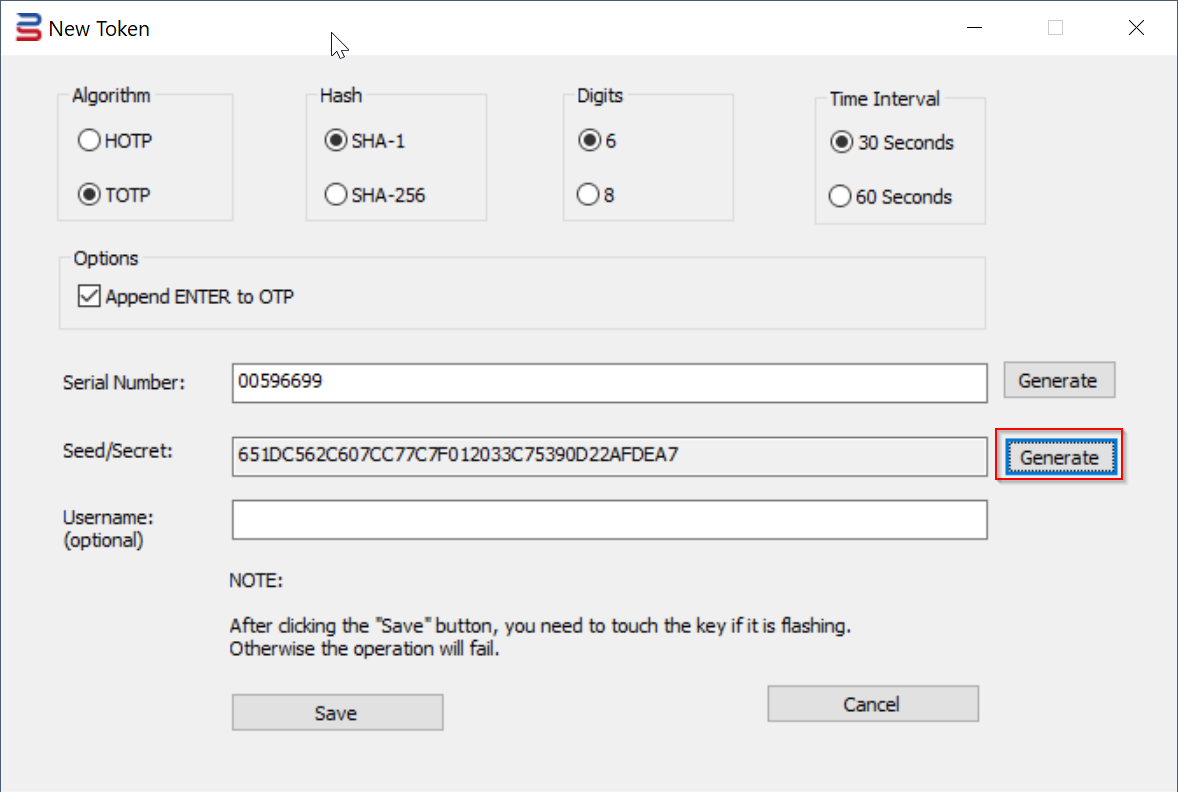Choose SHA-1 hash option

click(336, 141)
